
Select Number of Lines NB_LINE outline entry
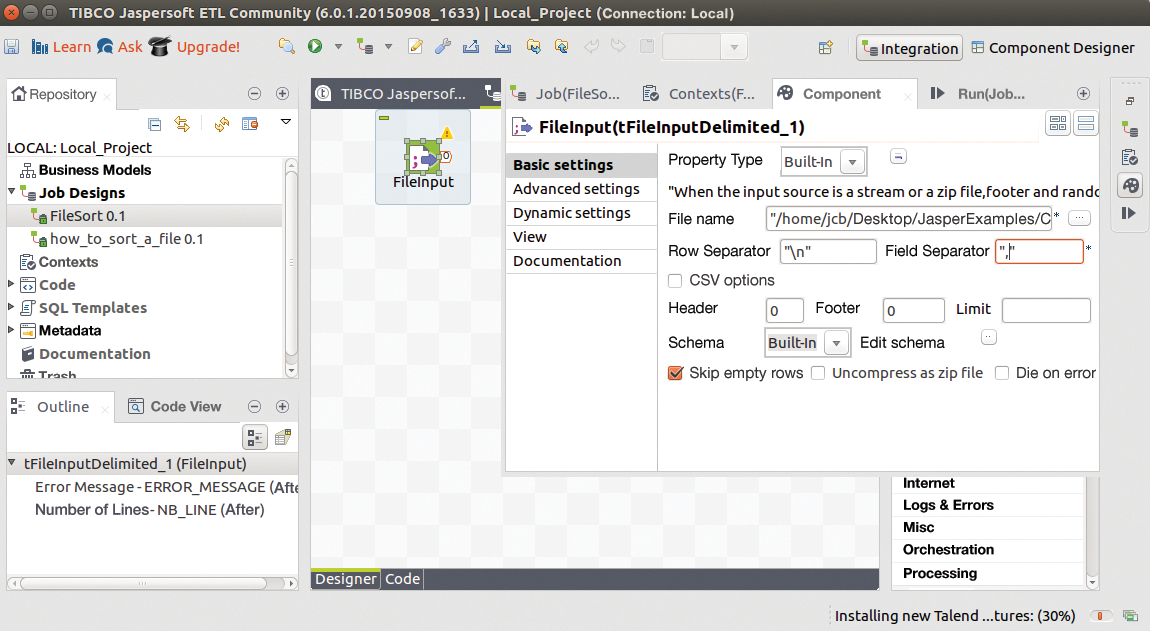[x=150, y=510]
